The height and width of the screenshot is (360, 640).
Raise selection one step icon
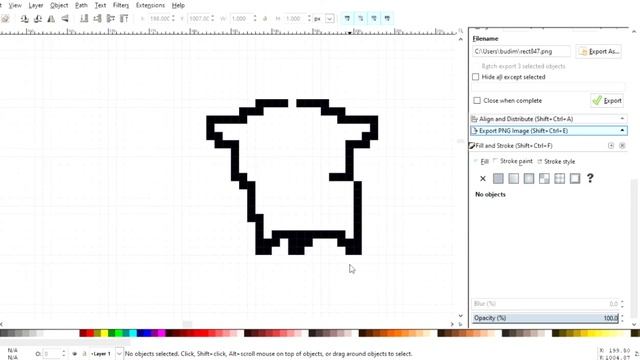tap(111, 18)
